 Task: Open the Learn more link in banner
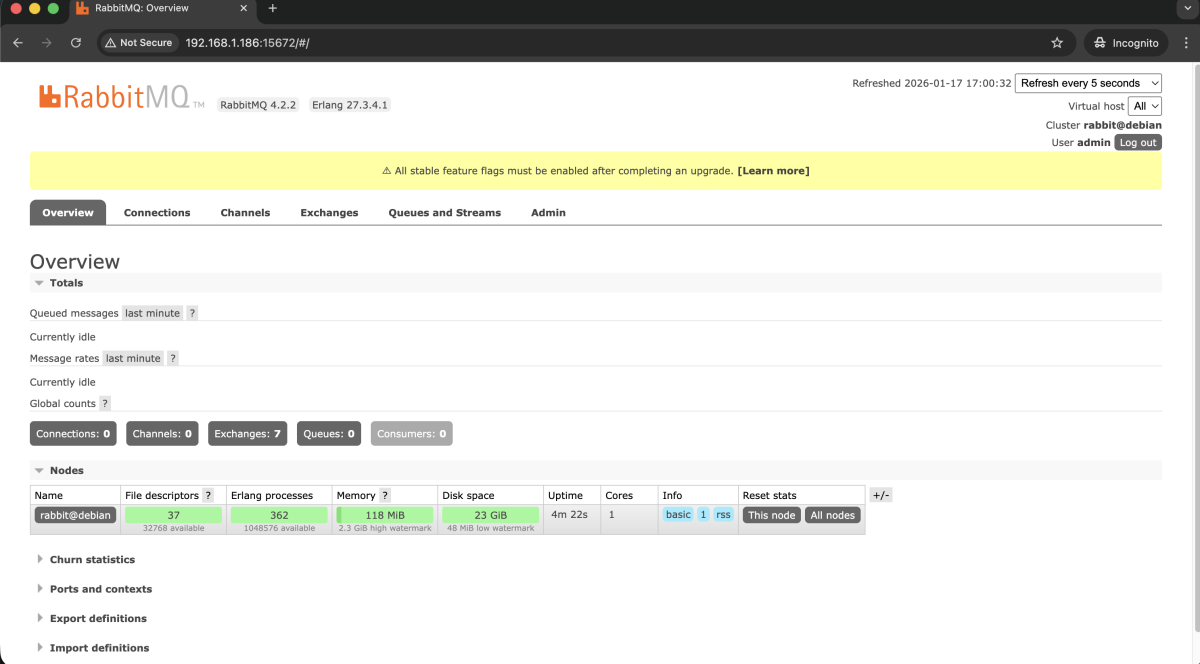pos(773,171)
